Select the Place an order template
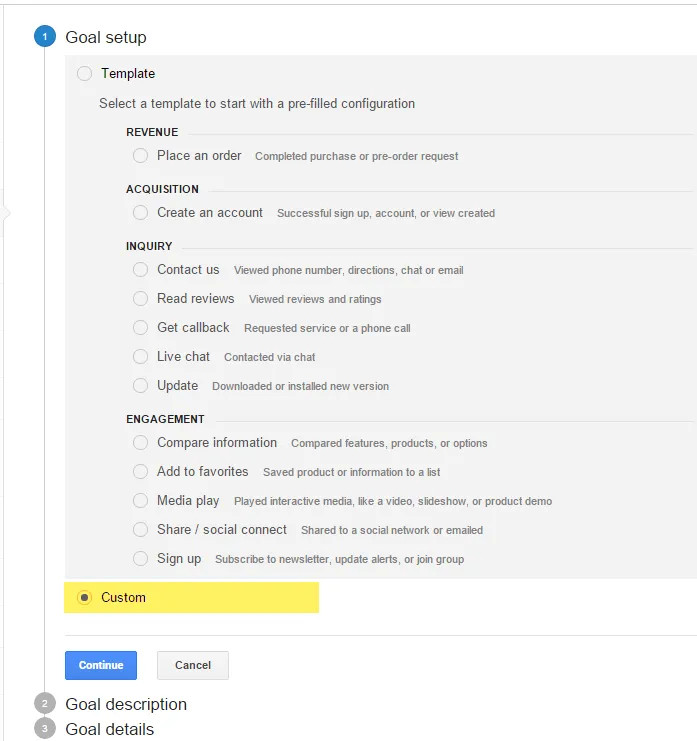 click(140, 156)
